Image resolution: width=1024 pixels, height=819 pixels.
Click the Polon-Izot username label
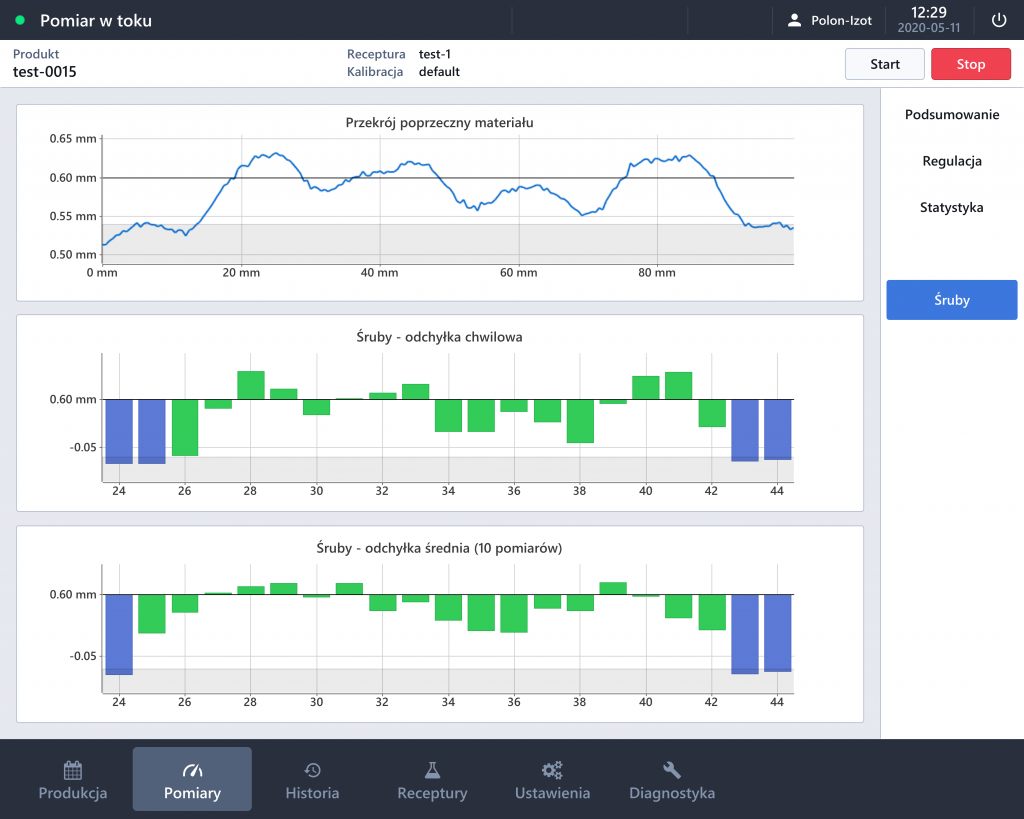click(x=841, y=20)
